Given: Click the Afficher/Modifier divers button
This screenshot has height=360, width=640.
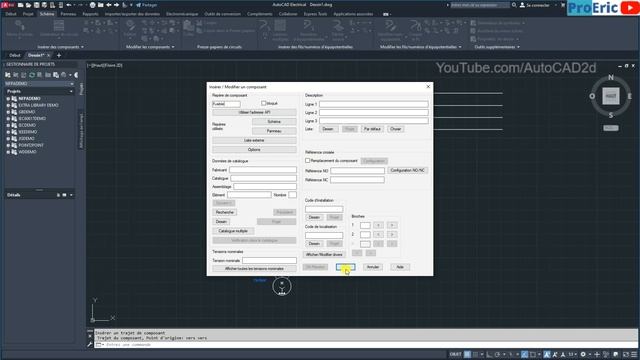Looking at the screenshot, I should tap(324, 254).
